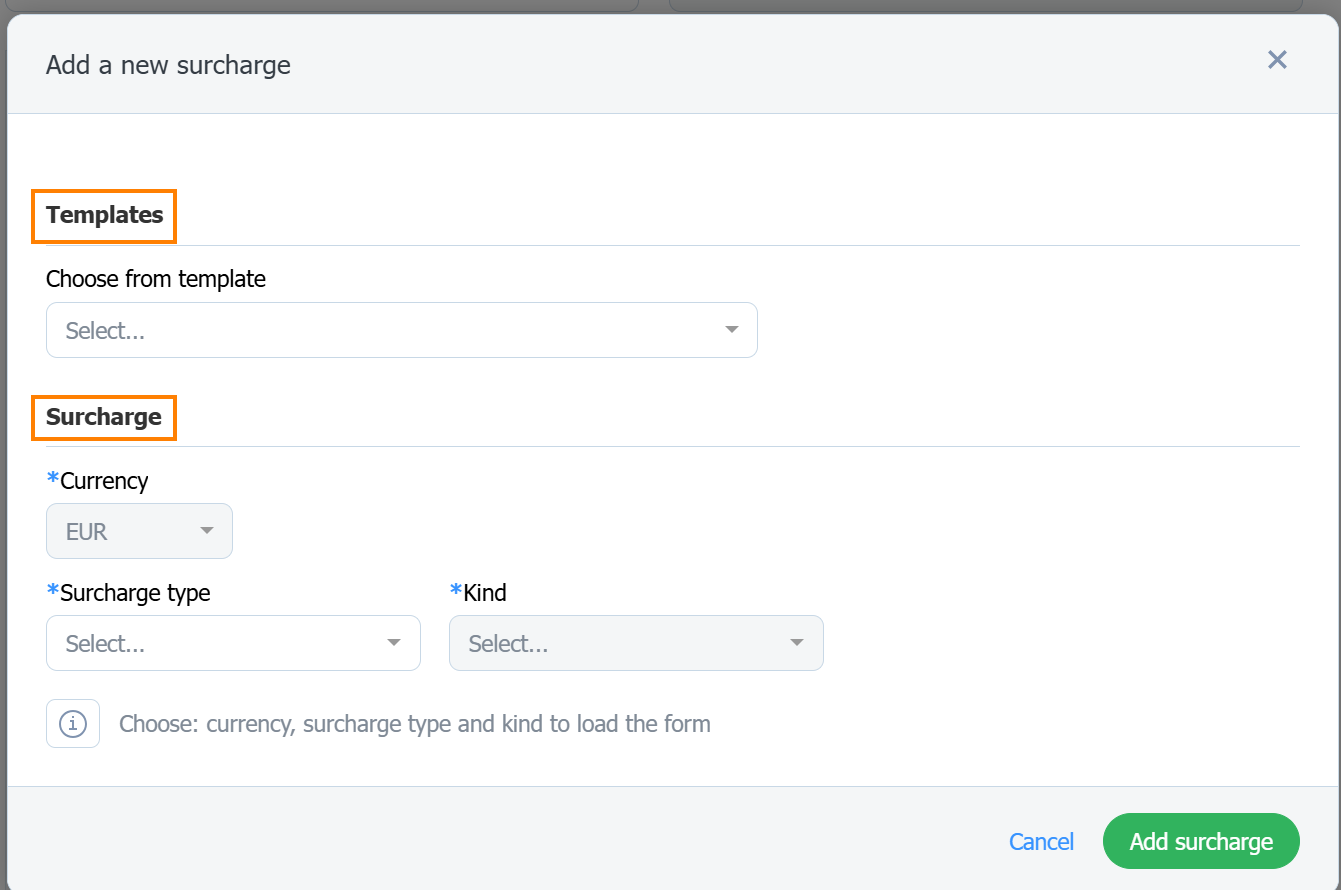Close the Add a new surcharge dialog

(x=1277, y=60)
